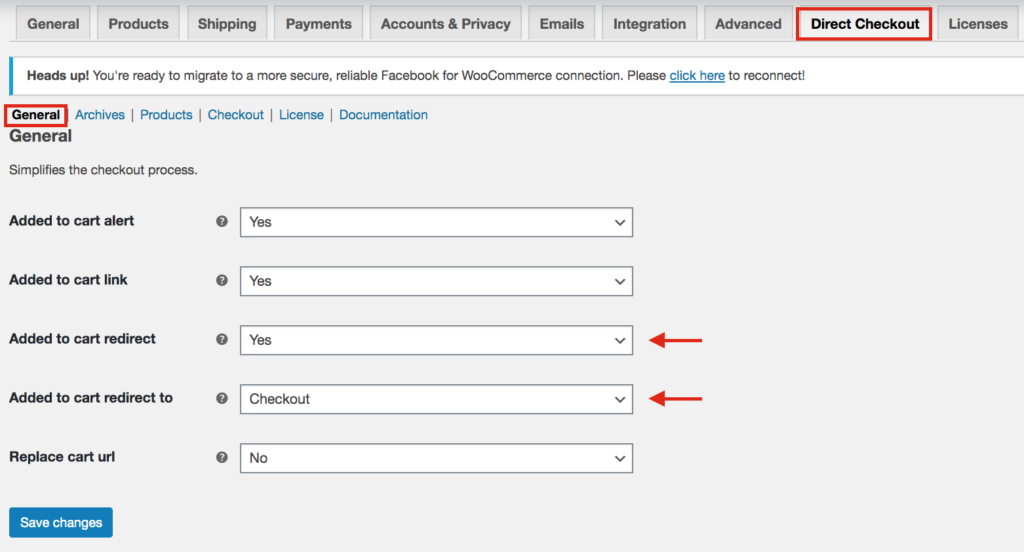
Task: Open the Added to cart alert dropdown
Action: point(436,222)
